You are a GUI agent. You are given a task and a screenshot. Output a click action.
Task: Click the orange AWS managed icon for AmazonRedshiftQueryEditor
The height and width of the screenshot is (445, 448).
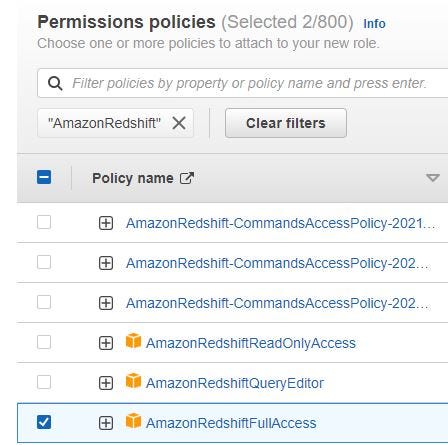[x=133, y=381]
